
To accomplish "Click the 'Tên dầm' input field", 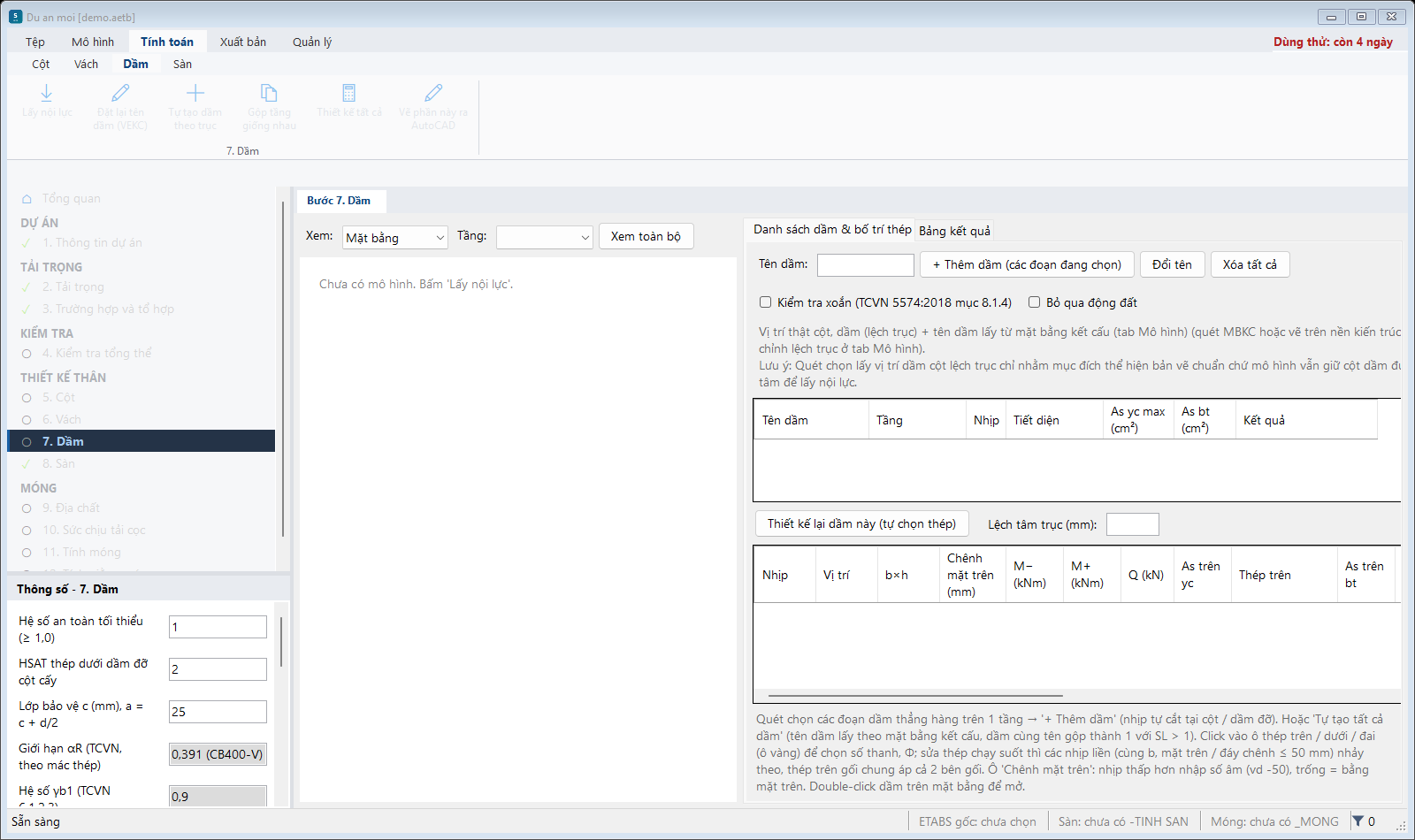I will (x=865, y=264).
